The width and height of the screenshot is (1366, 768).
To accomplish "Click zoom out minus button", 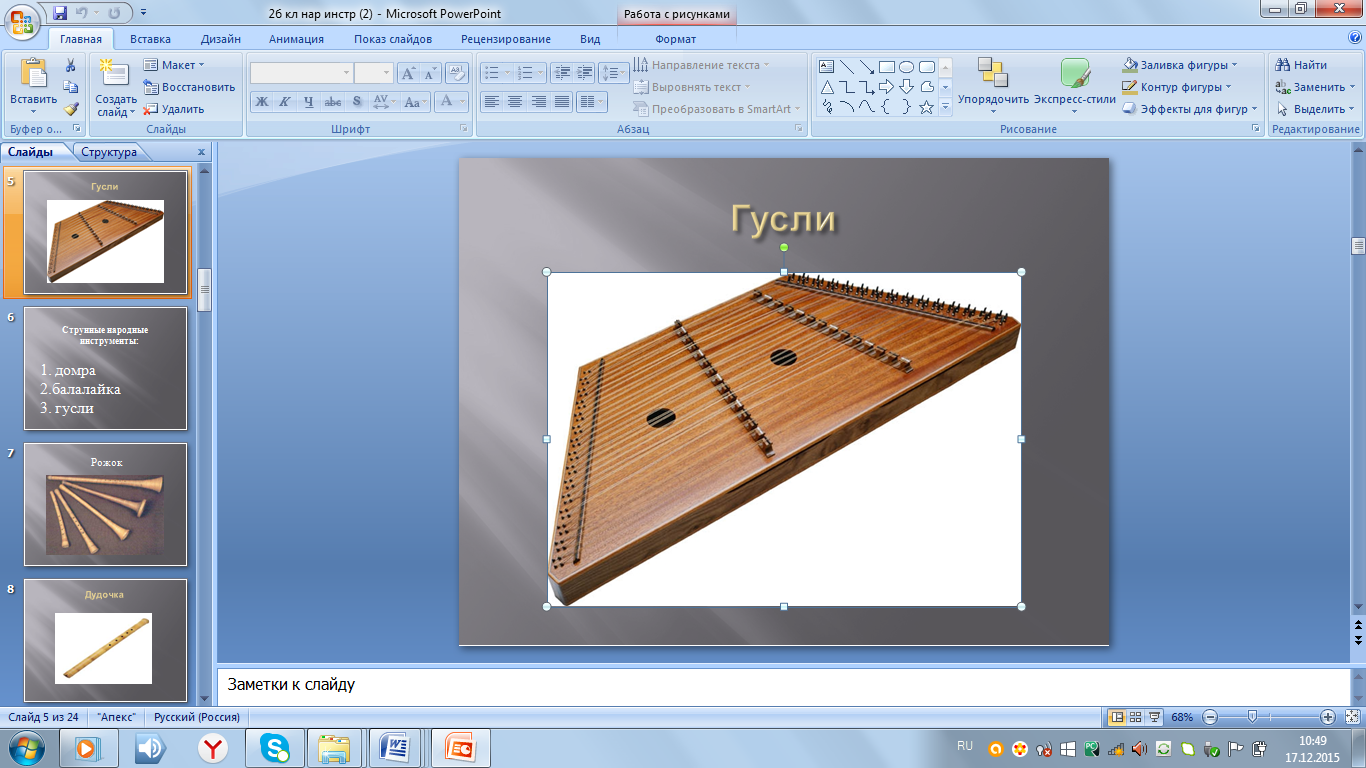I will tap(1210, 717).
